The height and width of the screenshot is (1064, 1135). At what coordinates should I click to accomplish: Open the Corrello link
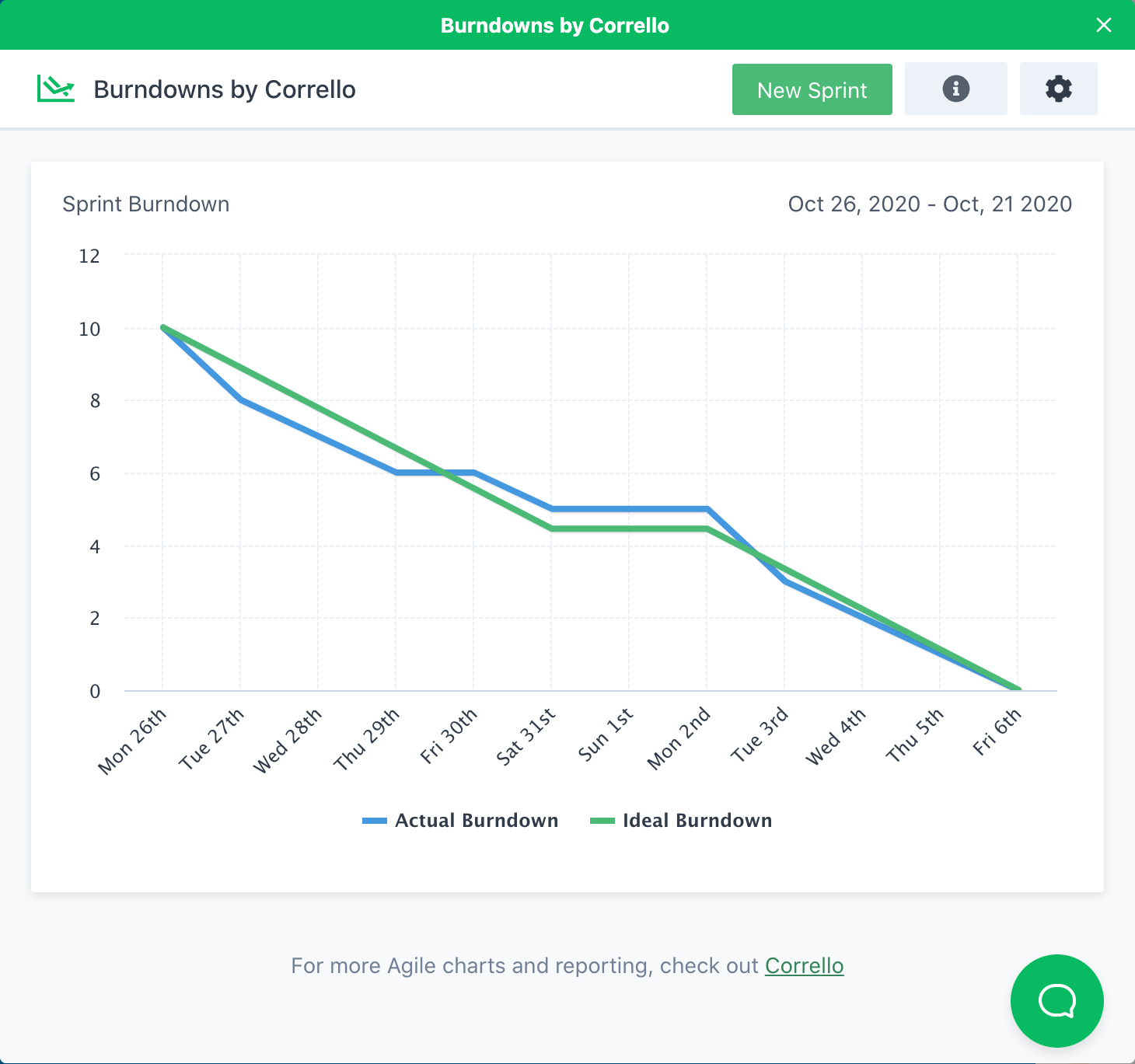coord(804,965)
